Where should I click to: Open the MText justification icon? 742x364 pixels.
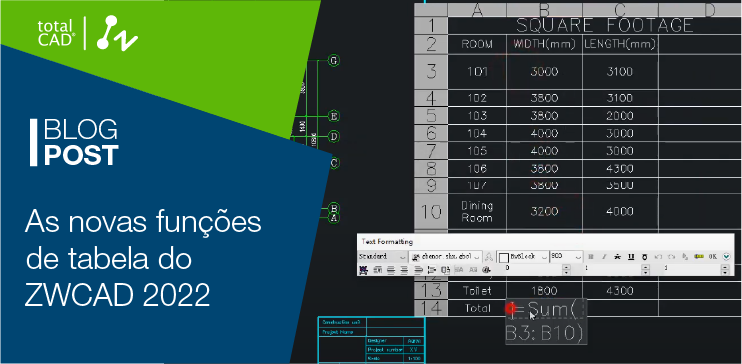pyautogui.click(x=378, y=270)
